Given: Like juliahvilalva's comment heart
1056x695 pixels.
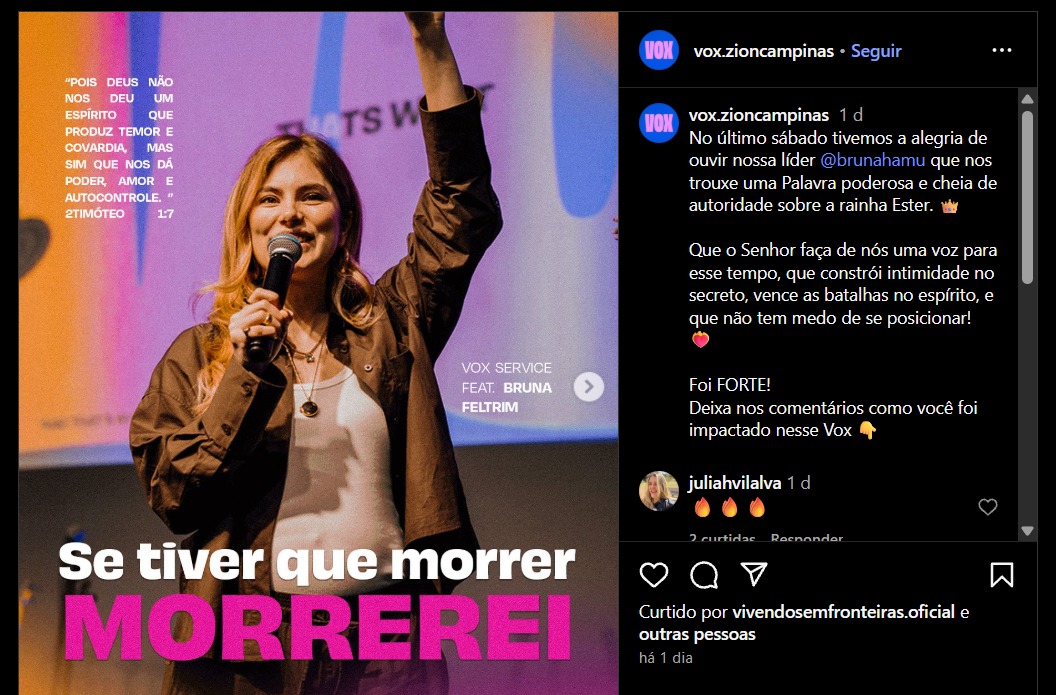Looking at the screenshot, I should tap(987, 506).
